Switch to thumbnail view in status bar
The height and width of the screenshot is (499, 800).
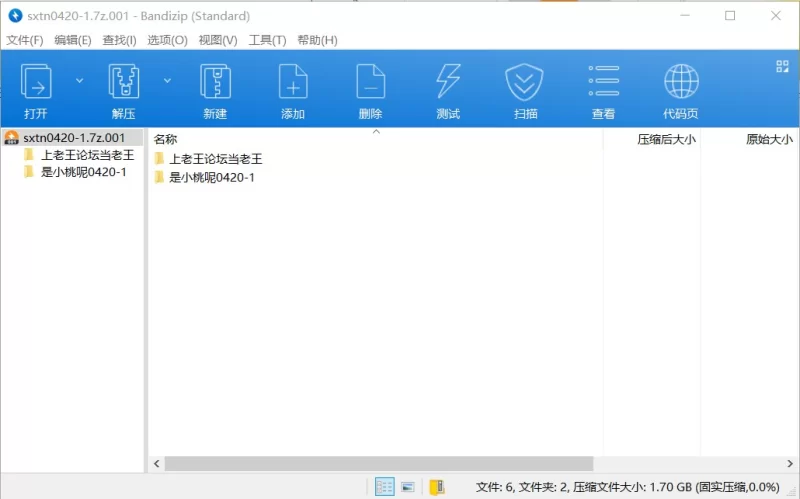pyautogui.click(x=408, y=487)
